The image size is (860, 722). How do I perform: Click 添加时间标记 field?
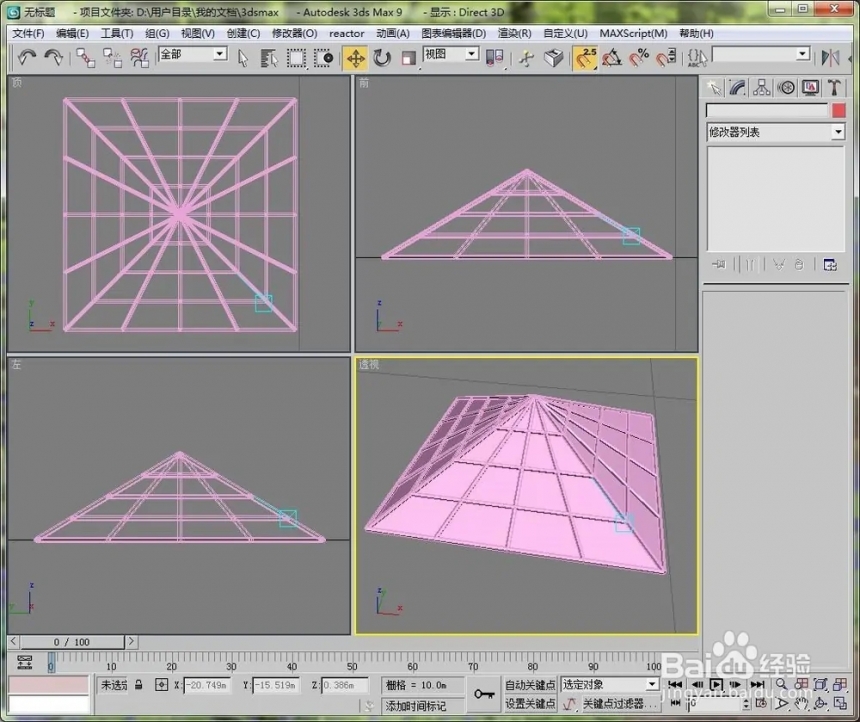422,706
